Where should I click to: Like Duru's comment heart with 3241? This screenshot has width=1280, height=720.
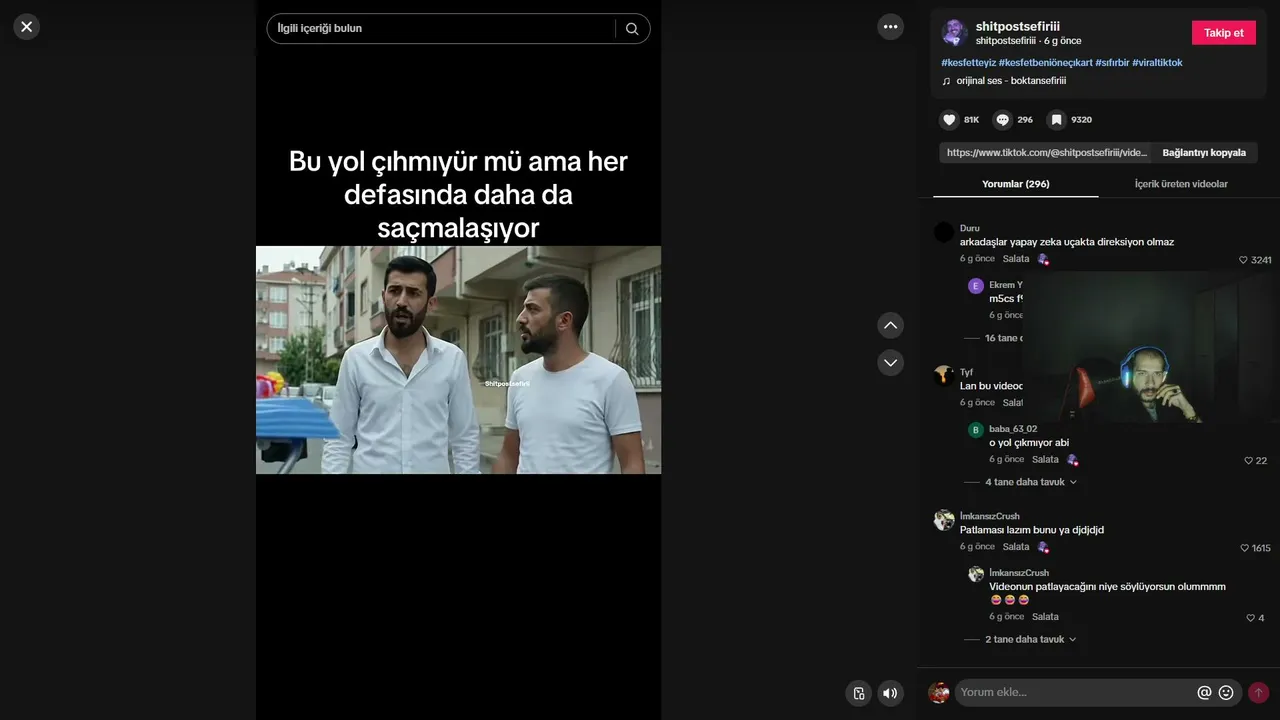pos(1244,260)
